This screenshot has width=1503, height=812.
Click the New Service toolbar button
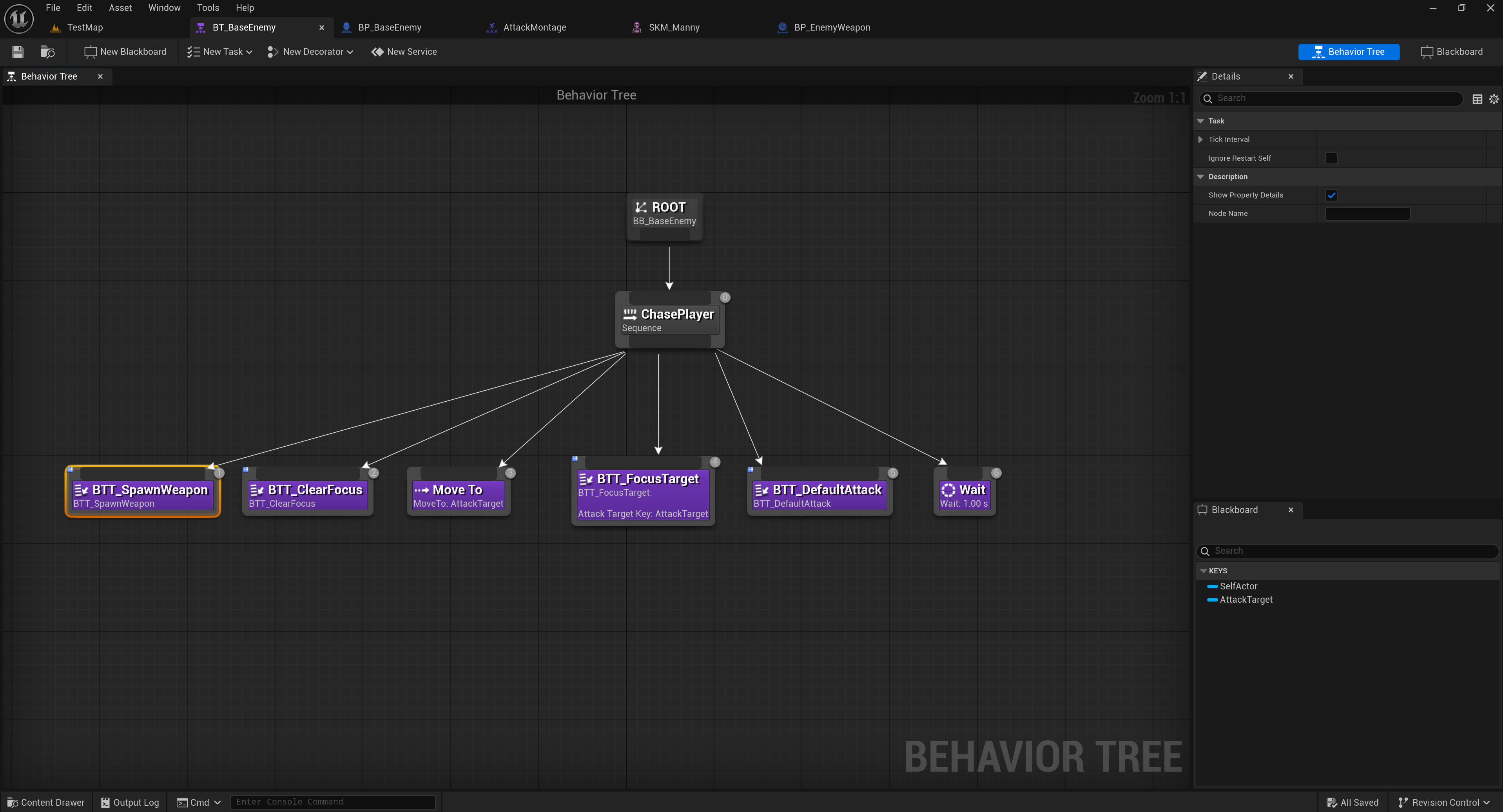tap(404, 52)
